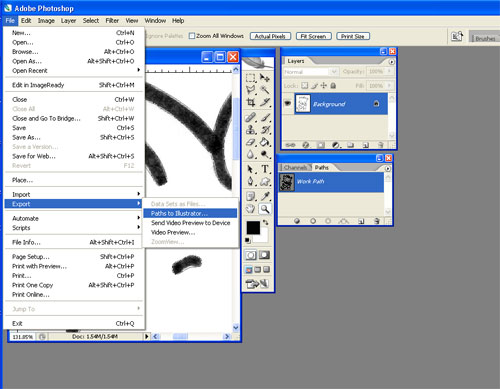The image size is (500, 389).
Task: Delete current path using trash icon
Action: click(377, 221)
